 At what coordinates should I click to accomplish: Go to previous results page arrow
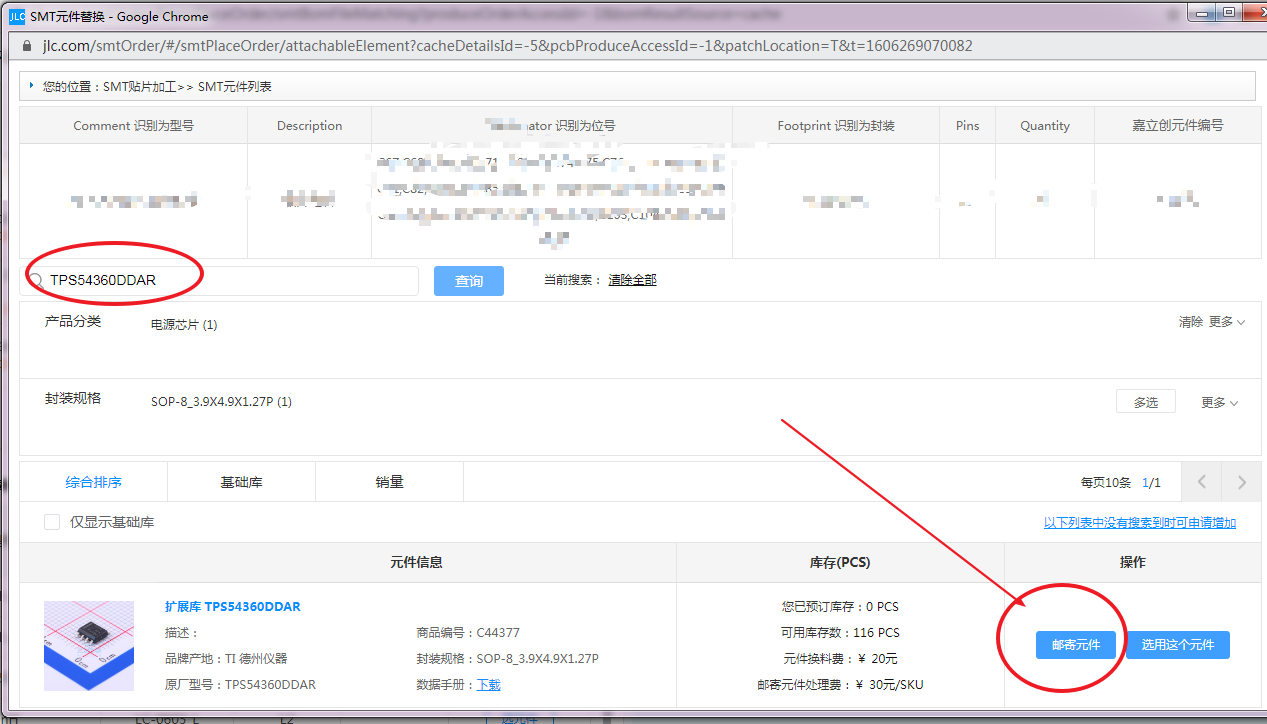point(1202,482)
